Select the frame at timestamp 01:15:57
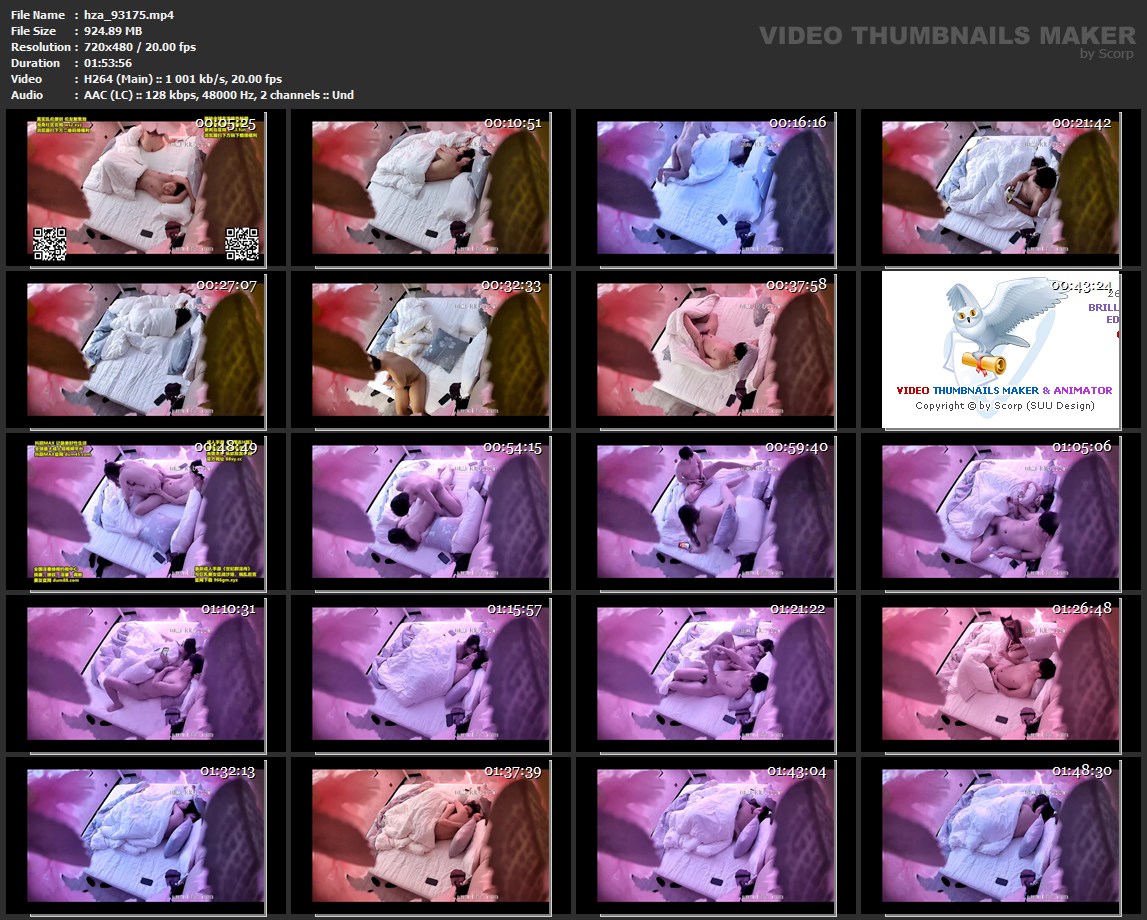This screenshot has height=920, width=1147. point(431,674)
